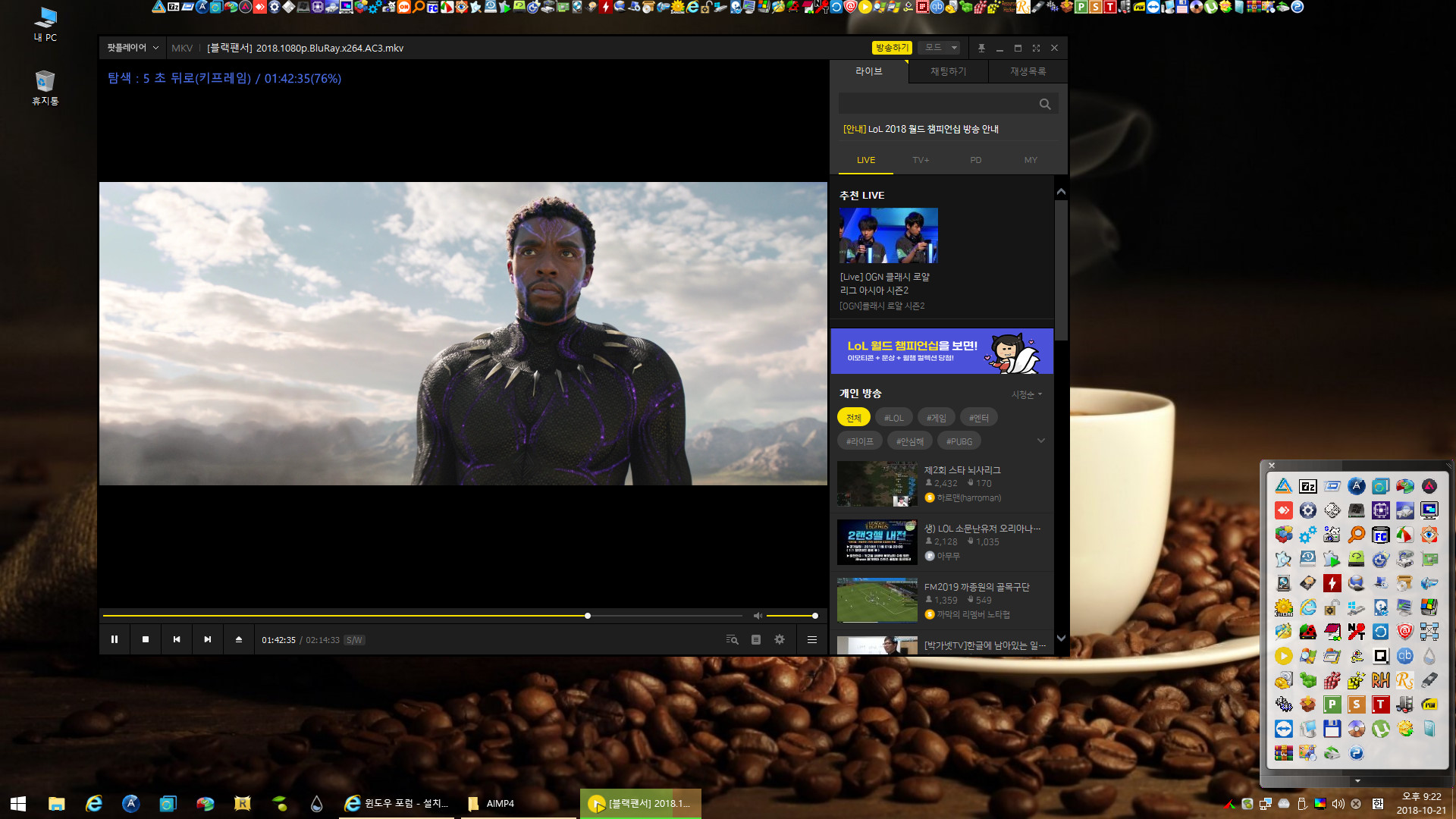The width and height of the screenshot is (1456, 819).
Task: Select the #엔터 filter tag
Action: (x=979, y=418)
